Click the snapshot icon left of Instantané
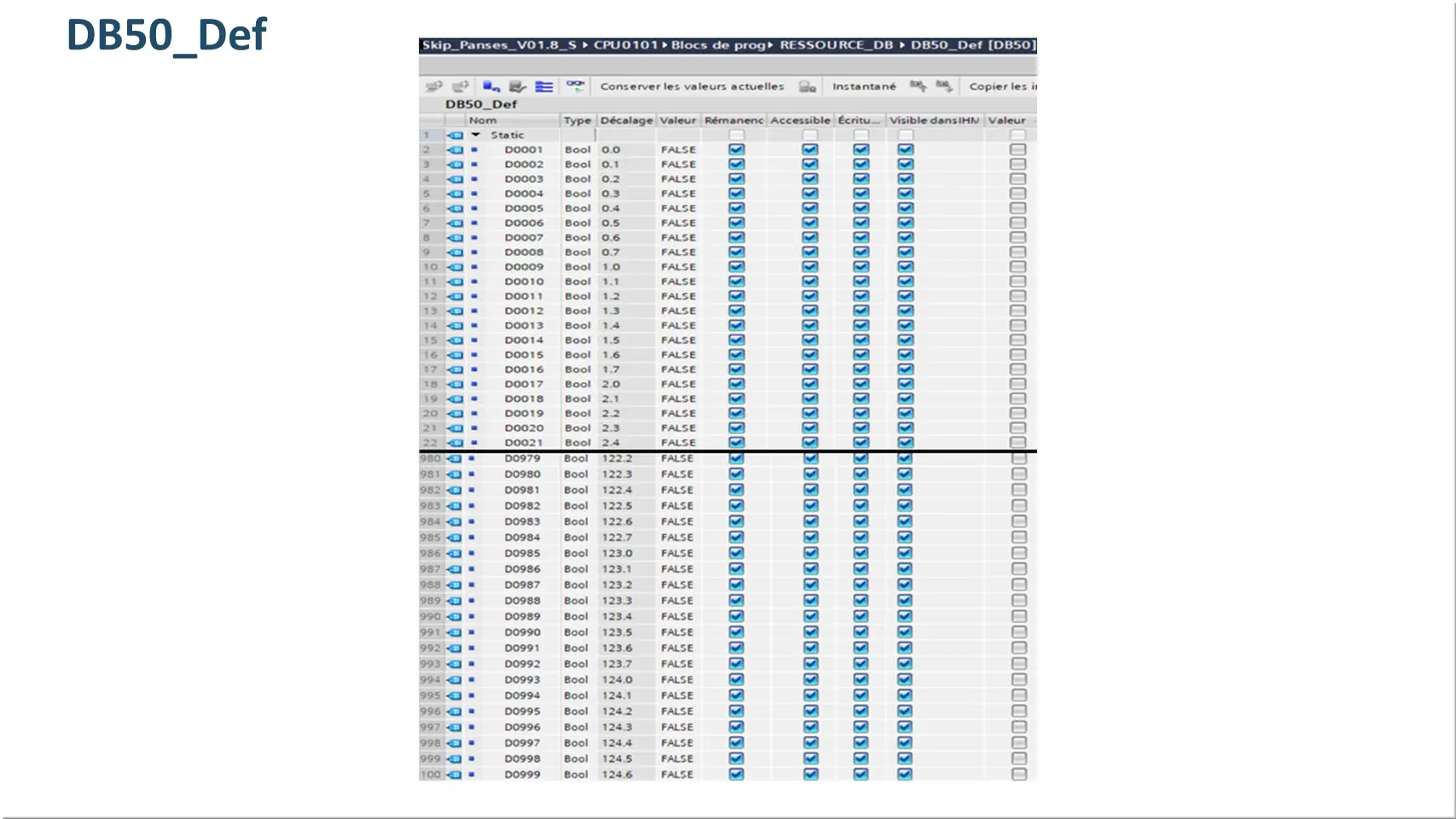The height and width of the screenshot is (819, 1456). point(807,86)
